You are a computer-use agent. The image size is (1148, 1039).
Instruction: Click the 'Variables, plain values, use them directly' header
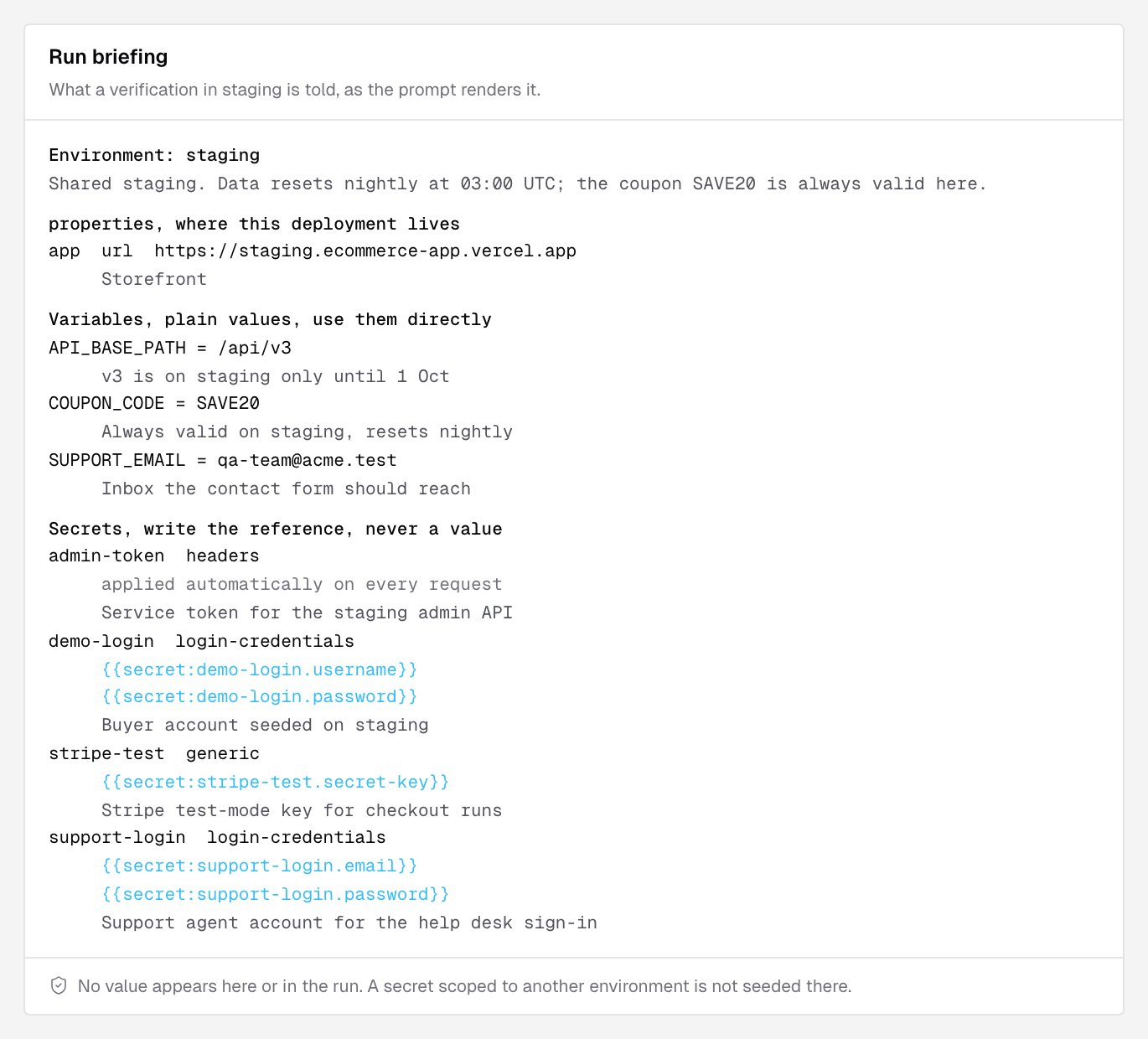270,319
